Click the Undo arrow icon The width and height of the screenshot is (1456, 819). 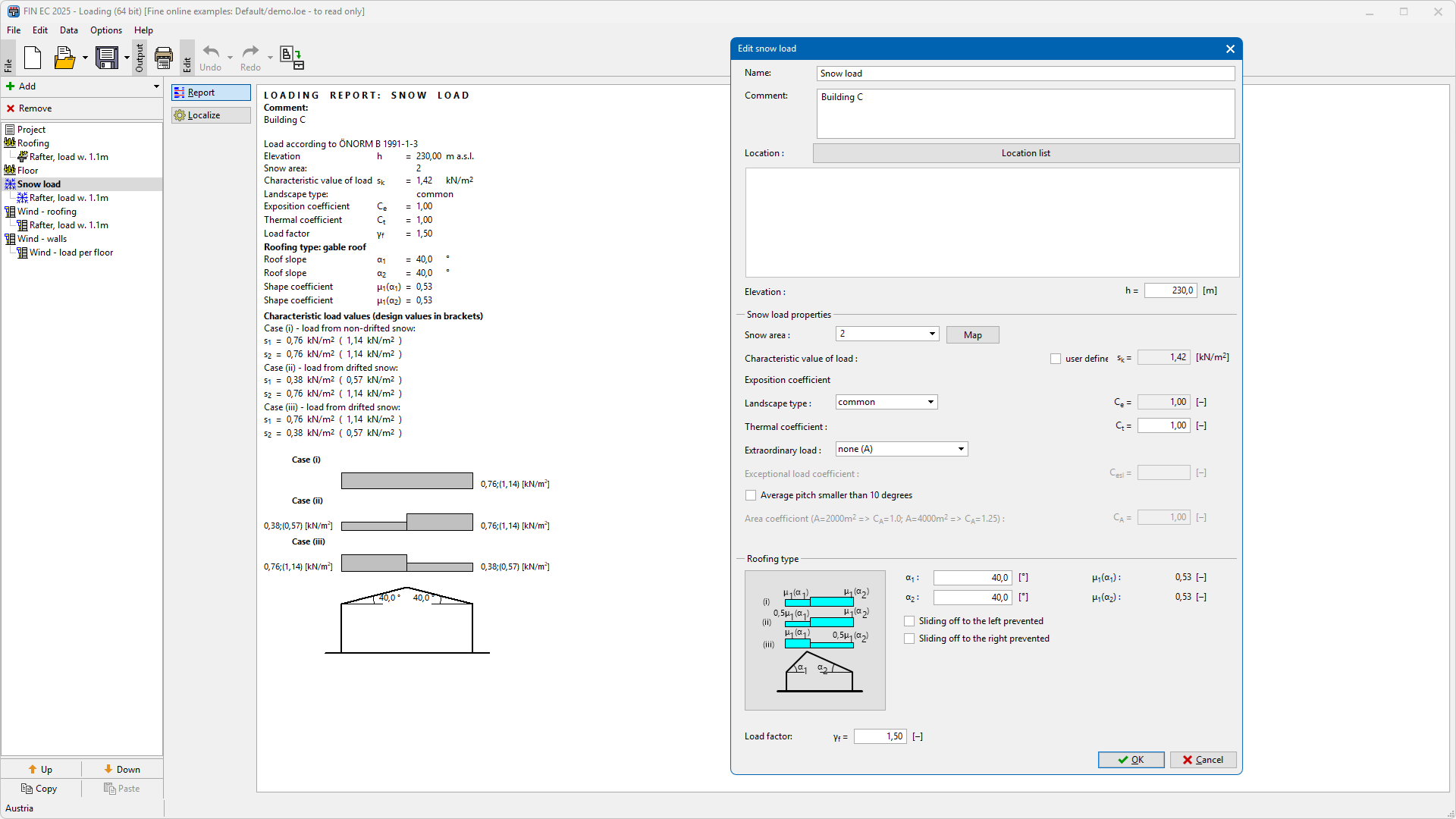point(211,52)
